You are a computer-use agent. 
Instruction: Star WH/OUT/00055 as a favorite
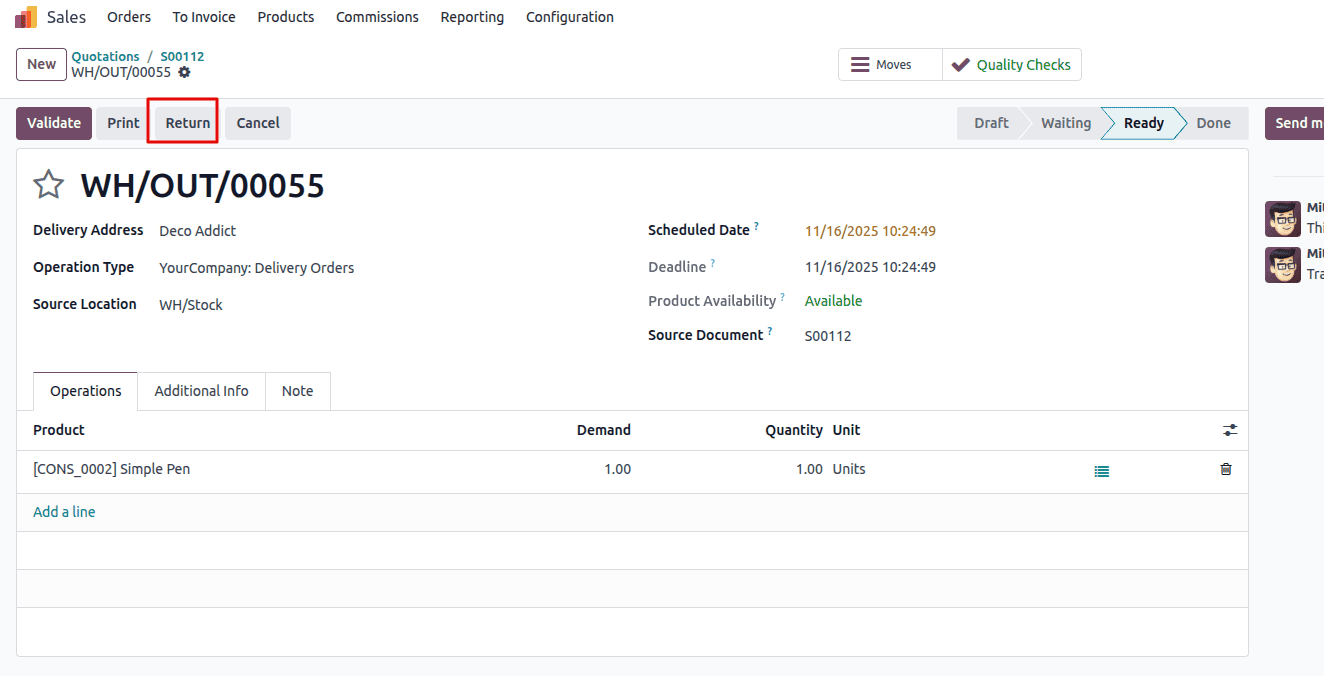47,184
